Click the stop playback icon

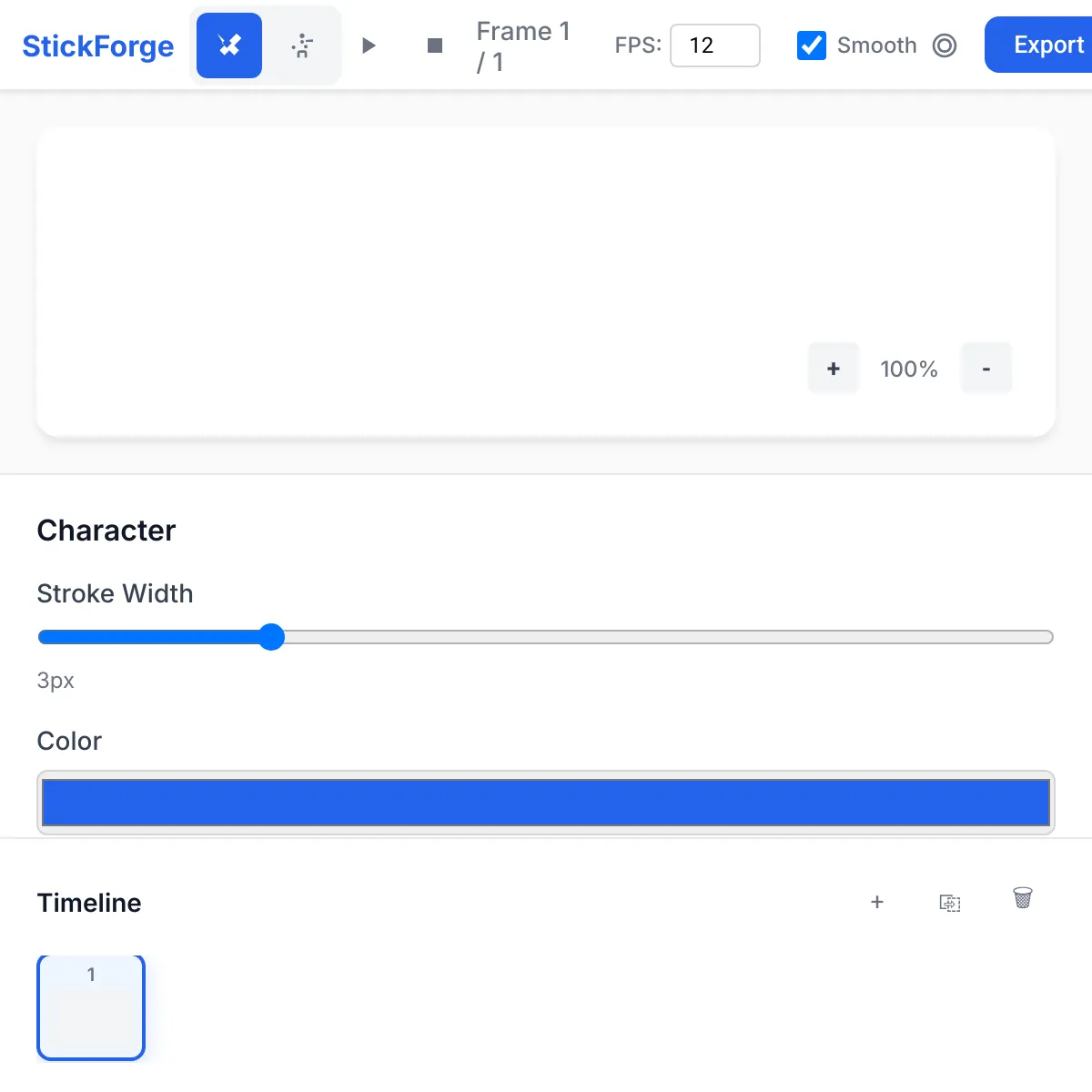[x=434, y=45]
